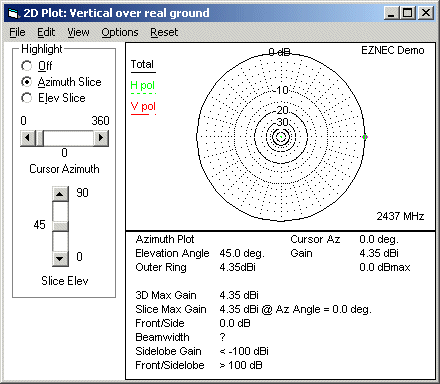Click the Reset menu item
This screenshot has width=440, height=384.
click(164, 32)
